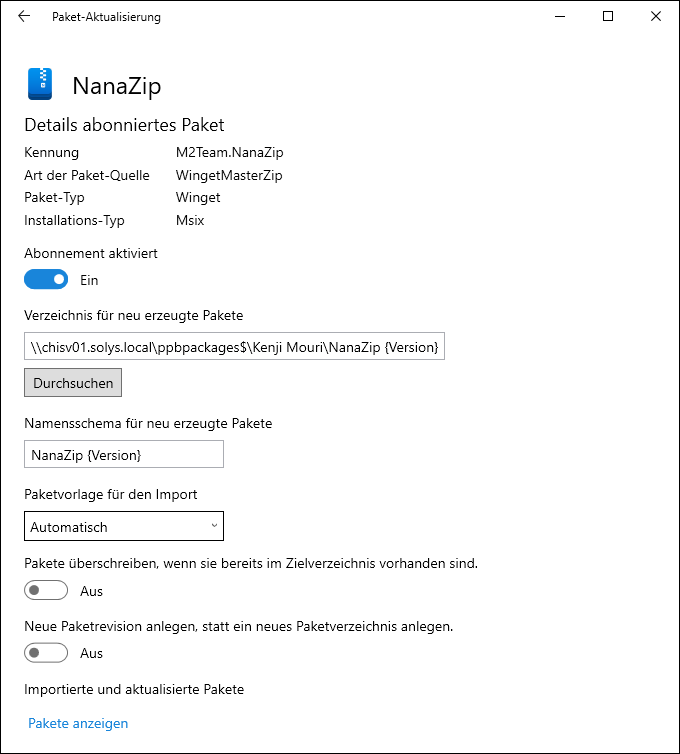Image resolution: width=680 pixels, height=754 pixels.
Task: Click the back arrow icon
Action: [24, 16]
